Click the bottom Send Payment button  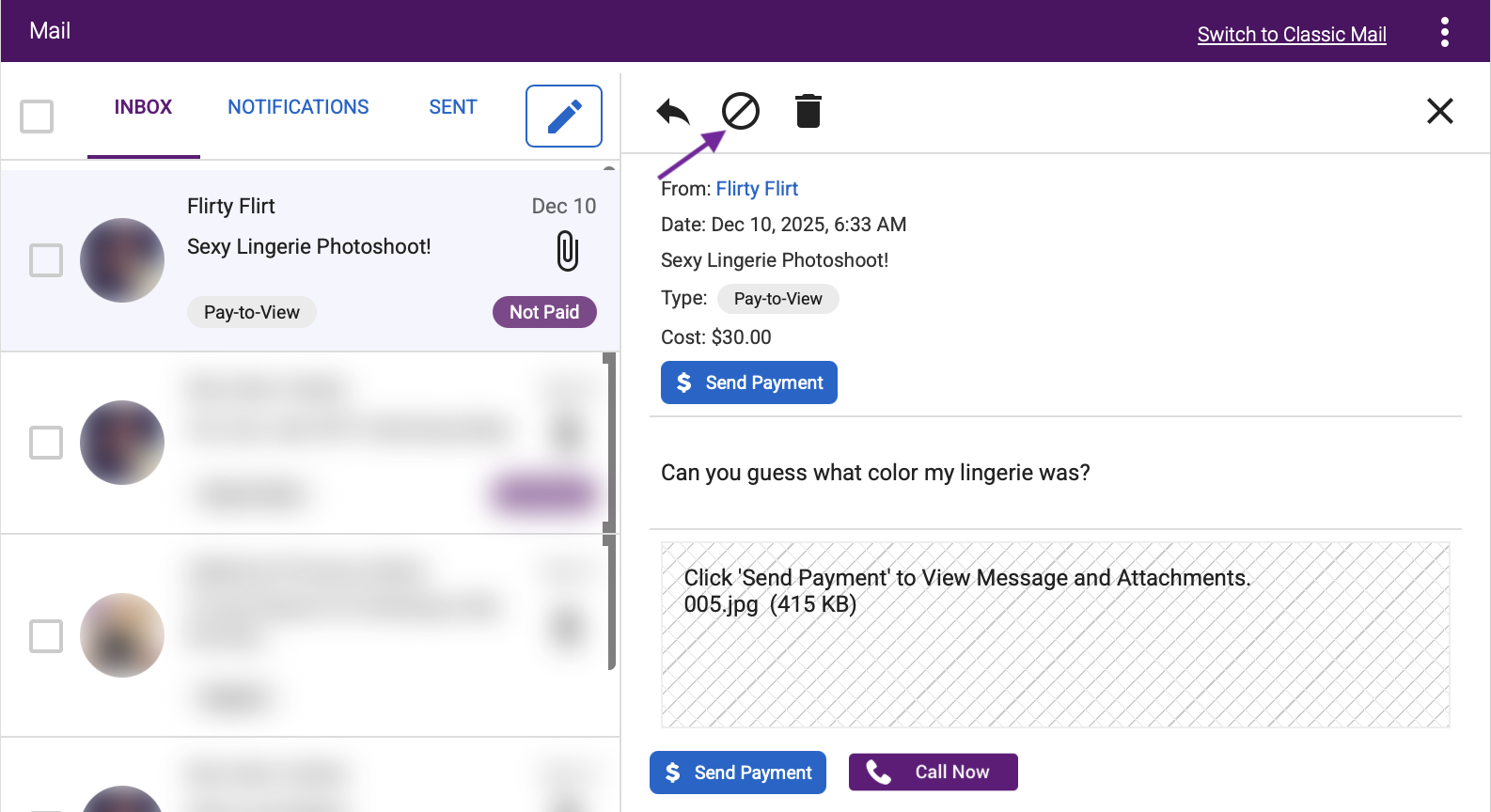pyautogui.click(x=738, y=773)
